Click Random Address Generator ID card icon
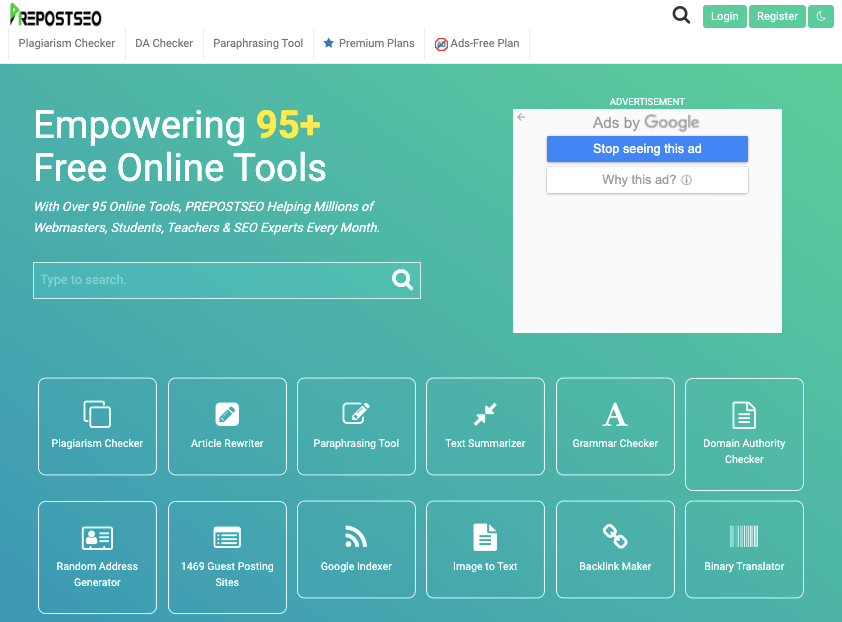 point(97,538)
